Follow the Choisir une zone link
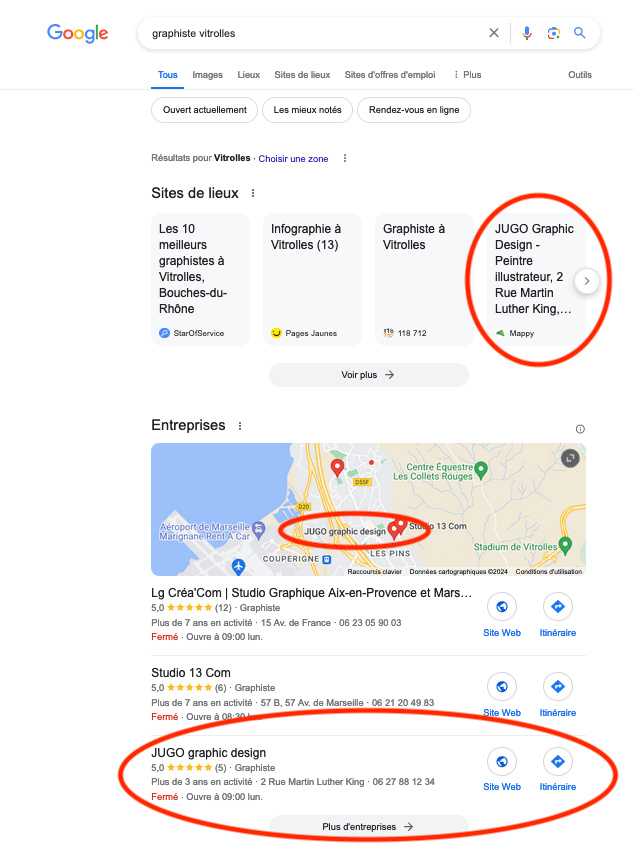The width and height of the screenshot is (634, 859). (293, 158)
